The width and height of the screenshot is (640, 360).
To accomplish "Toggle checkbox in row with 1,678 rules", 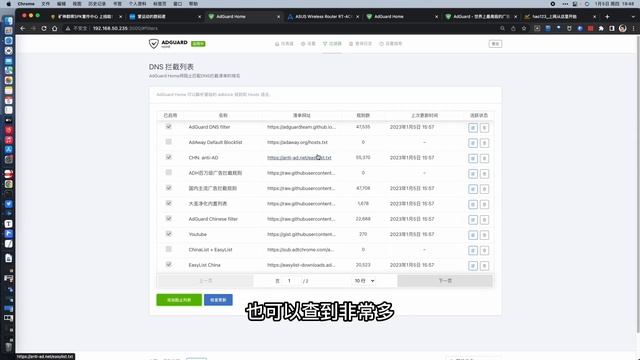I will pos(169,203).
